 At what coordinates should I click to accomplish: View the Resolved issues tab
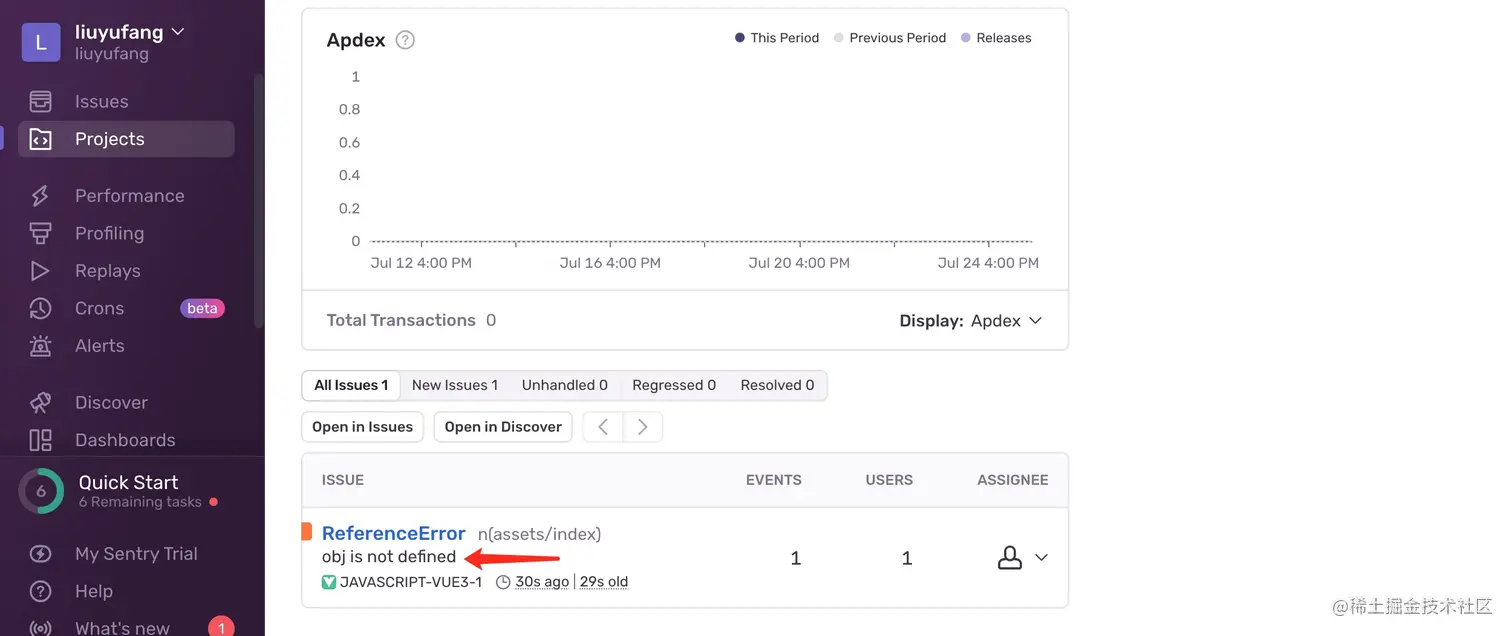tap(777, 385)
